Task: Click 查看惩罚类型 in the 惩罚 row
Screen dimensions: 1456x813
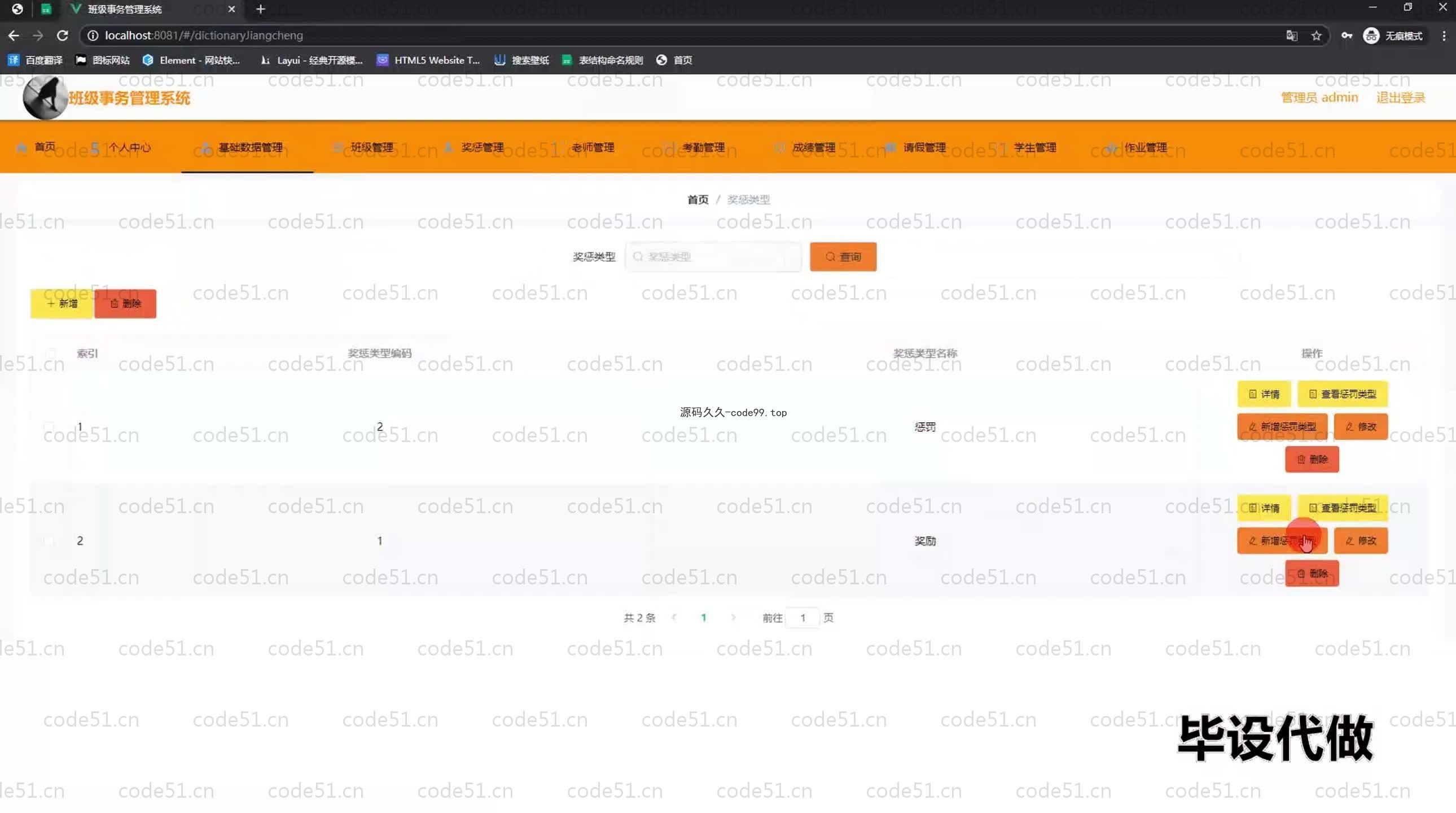Action: pos(1343,394)
